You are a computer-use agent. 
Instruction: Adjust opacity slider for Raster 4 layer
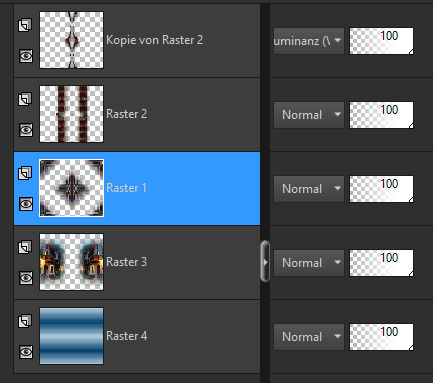click(x=381, y=337)
